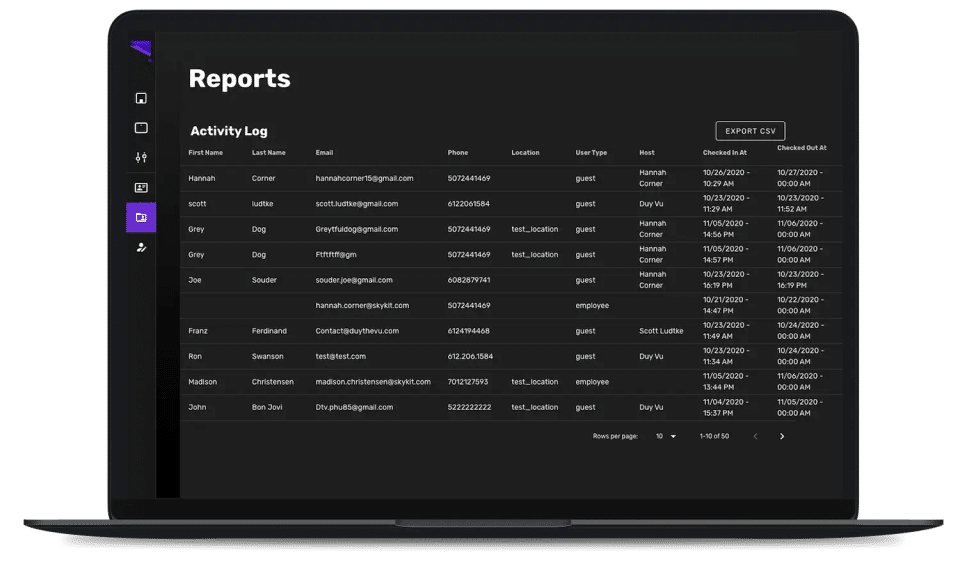Sort by User Type column header
Screen dimensions: 960x564
pos(591,152)
